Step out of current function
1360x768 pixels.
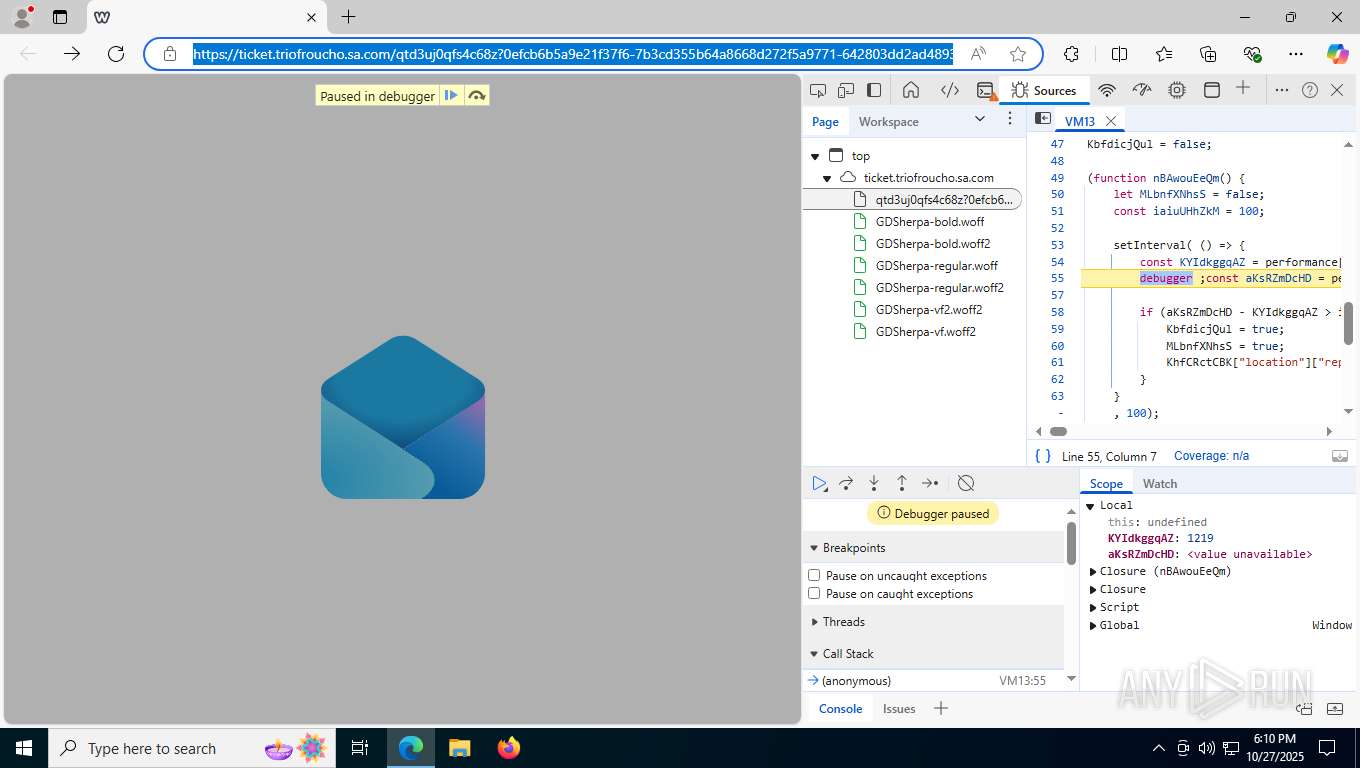click(x=901, y=483)
